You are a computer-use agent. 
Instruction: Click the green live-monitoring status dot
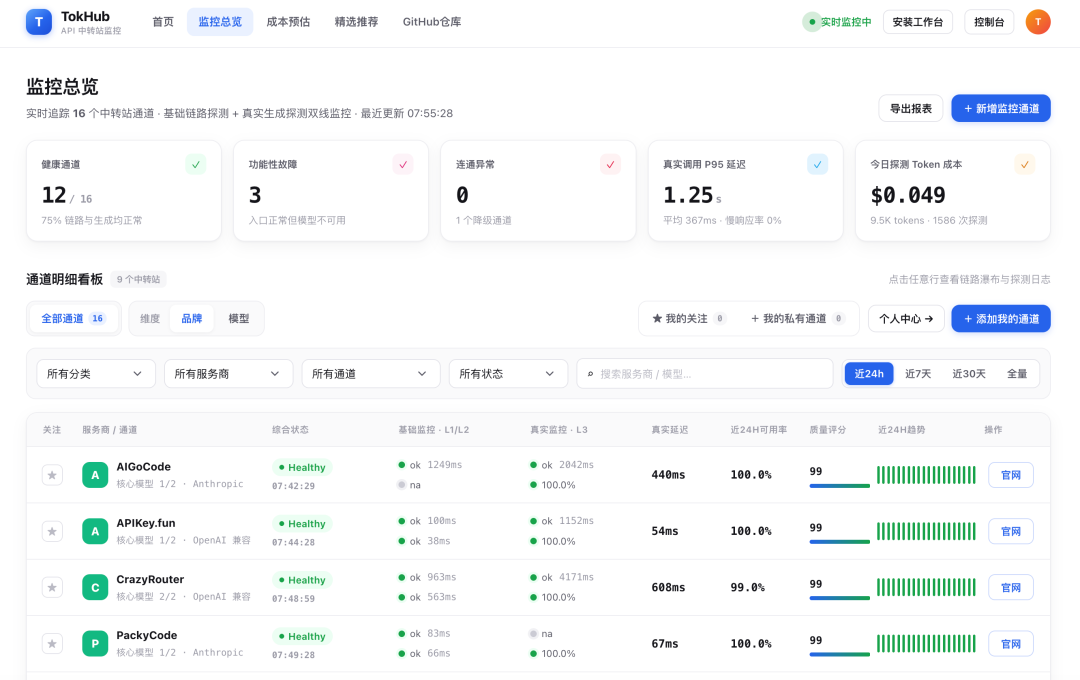pos(812,22)
